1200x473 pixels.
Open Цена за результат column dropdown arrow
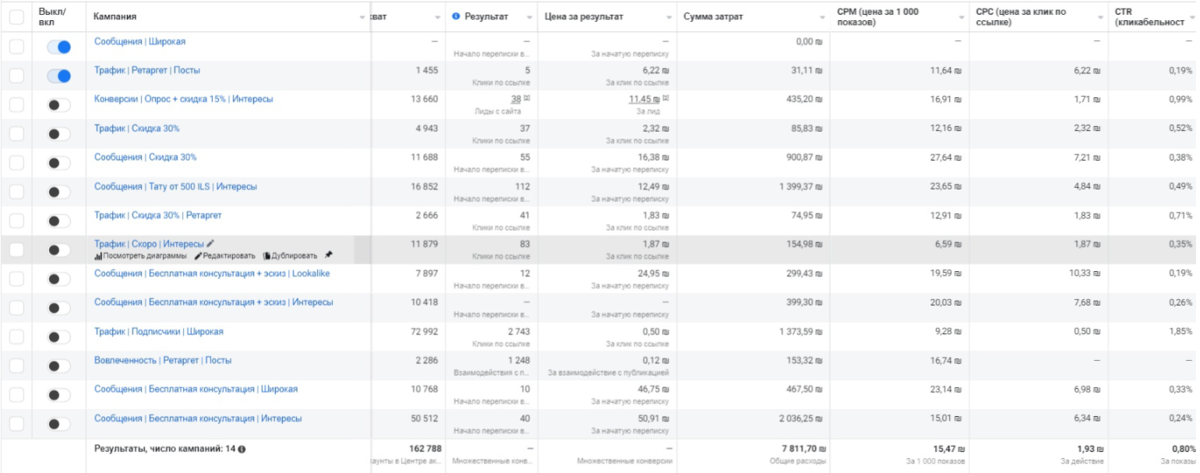point(668,18)
